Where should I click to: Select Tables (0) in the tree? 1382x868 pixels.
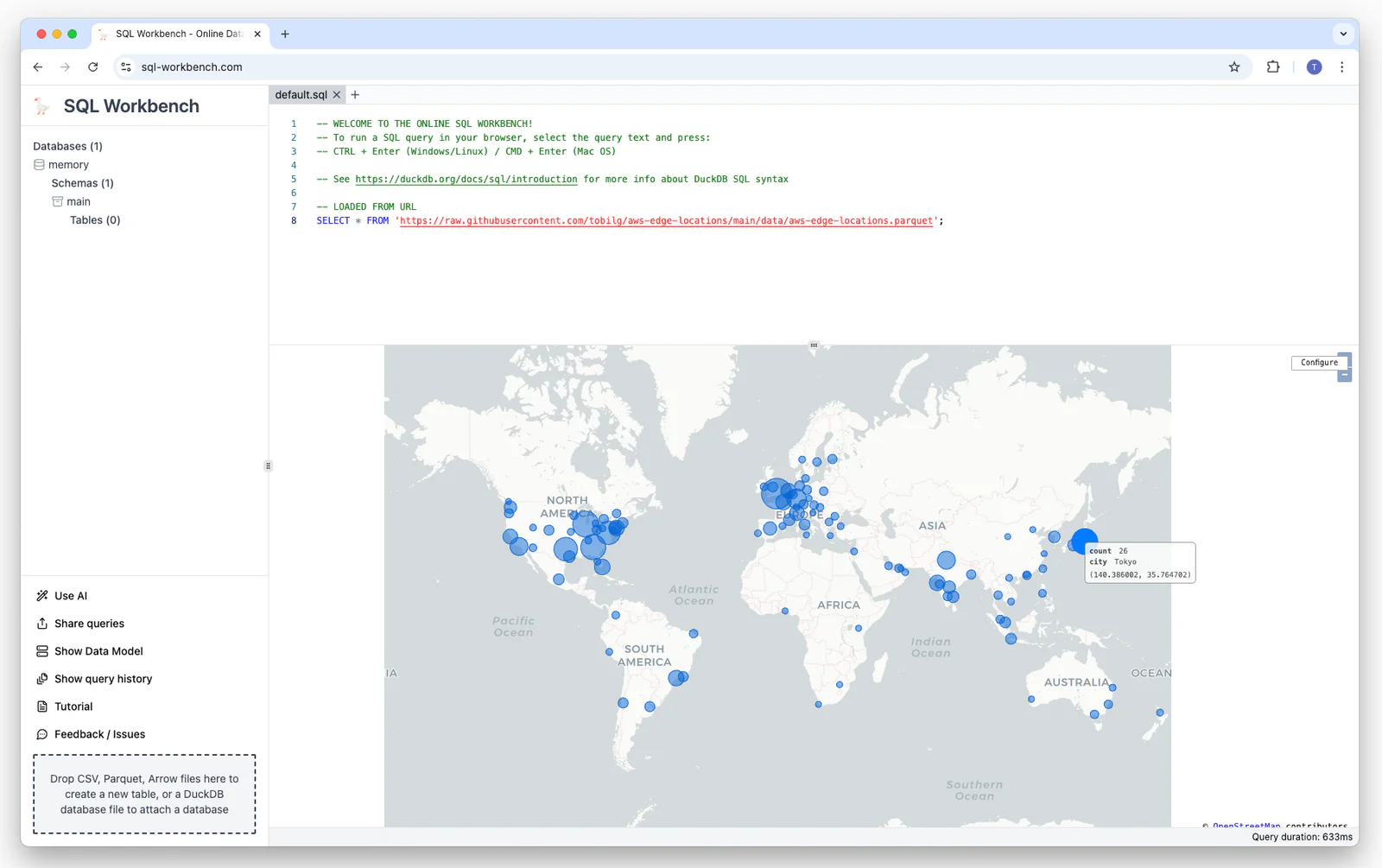[95, 220]
